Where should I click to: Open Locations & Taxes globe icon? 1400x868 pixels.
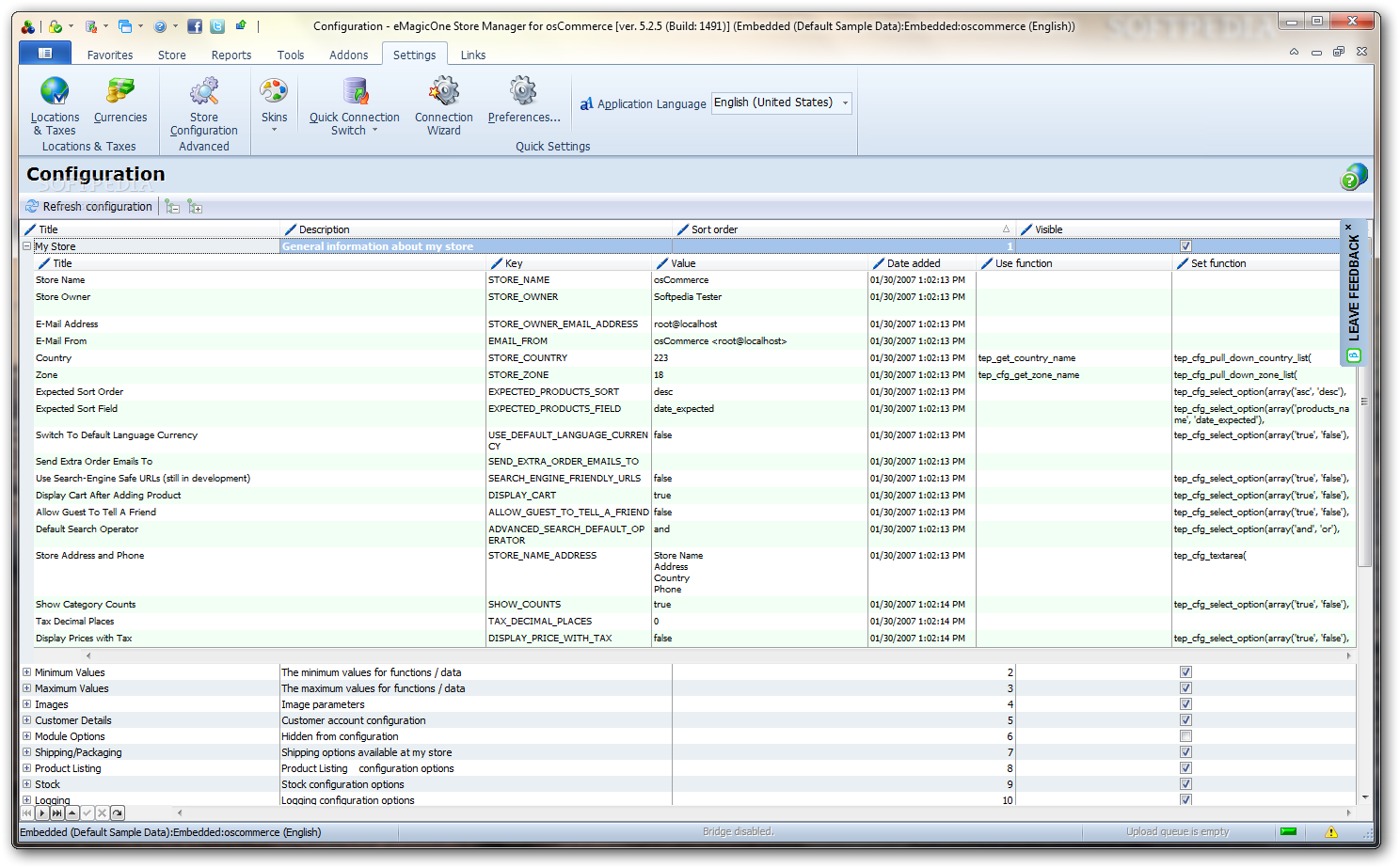tap(55, 91)
